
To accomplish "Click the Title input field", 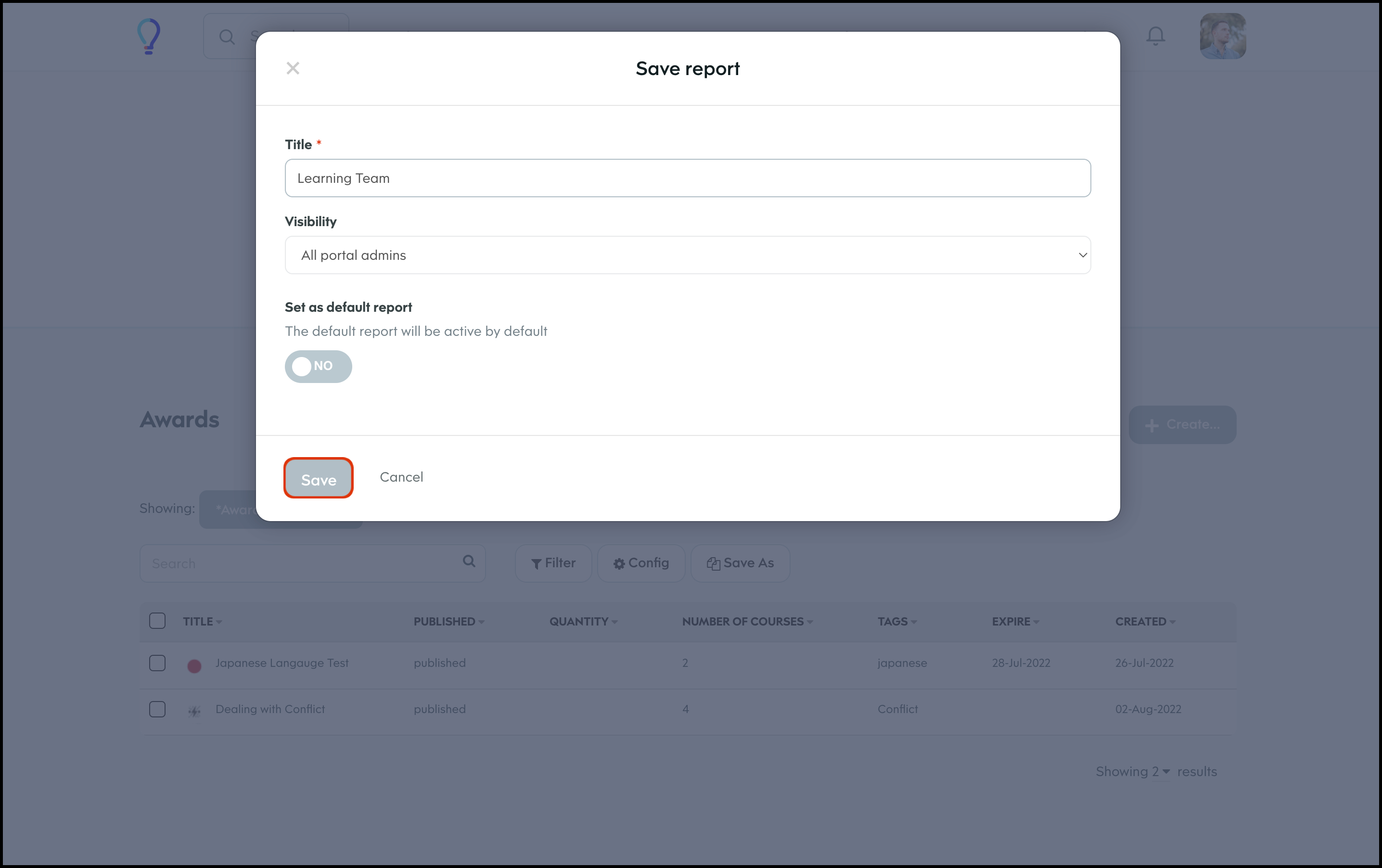I will pos(687,179).
